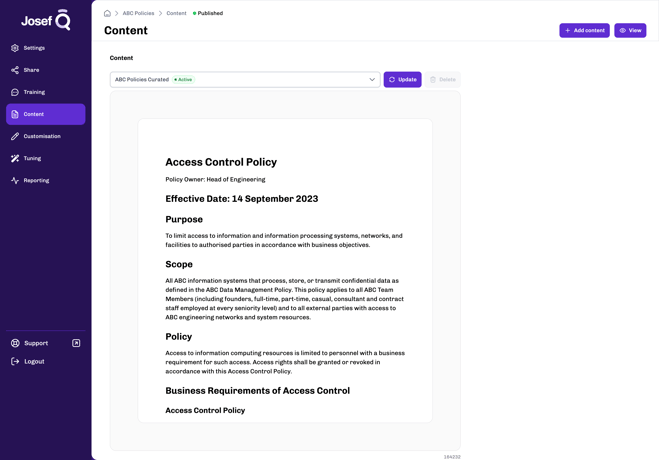This screenshot has height=460, width=659.
Task: Click the Share icon in sidebar
Action: tap(15, 70)
